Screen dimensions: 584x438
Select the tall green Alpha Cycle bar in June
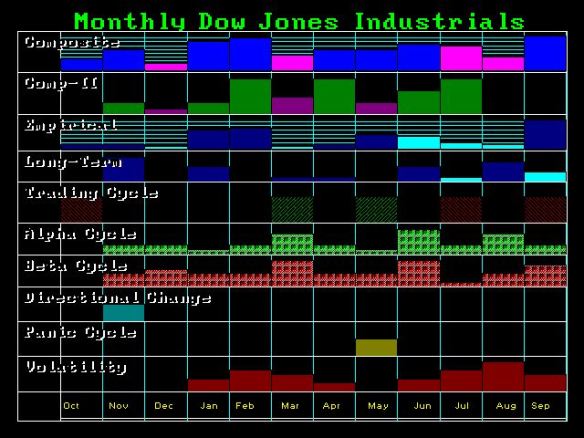pyautogui.click(x=419, y=242)
